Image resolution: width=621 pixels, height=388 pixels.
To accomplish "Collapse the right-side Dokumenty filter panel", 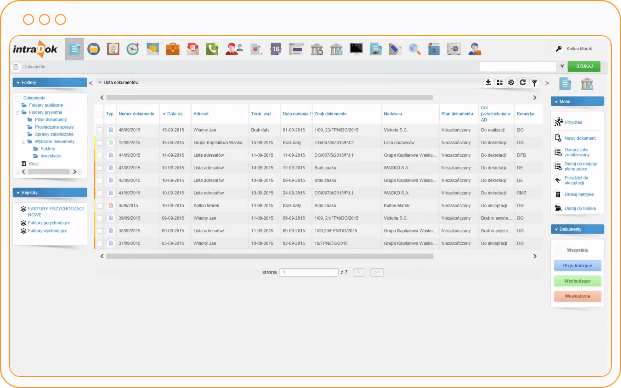I will 577,229.
